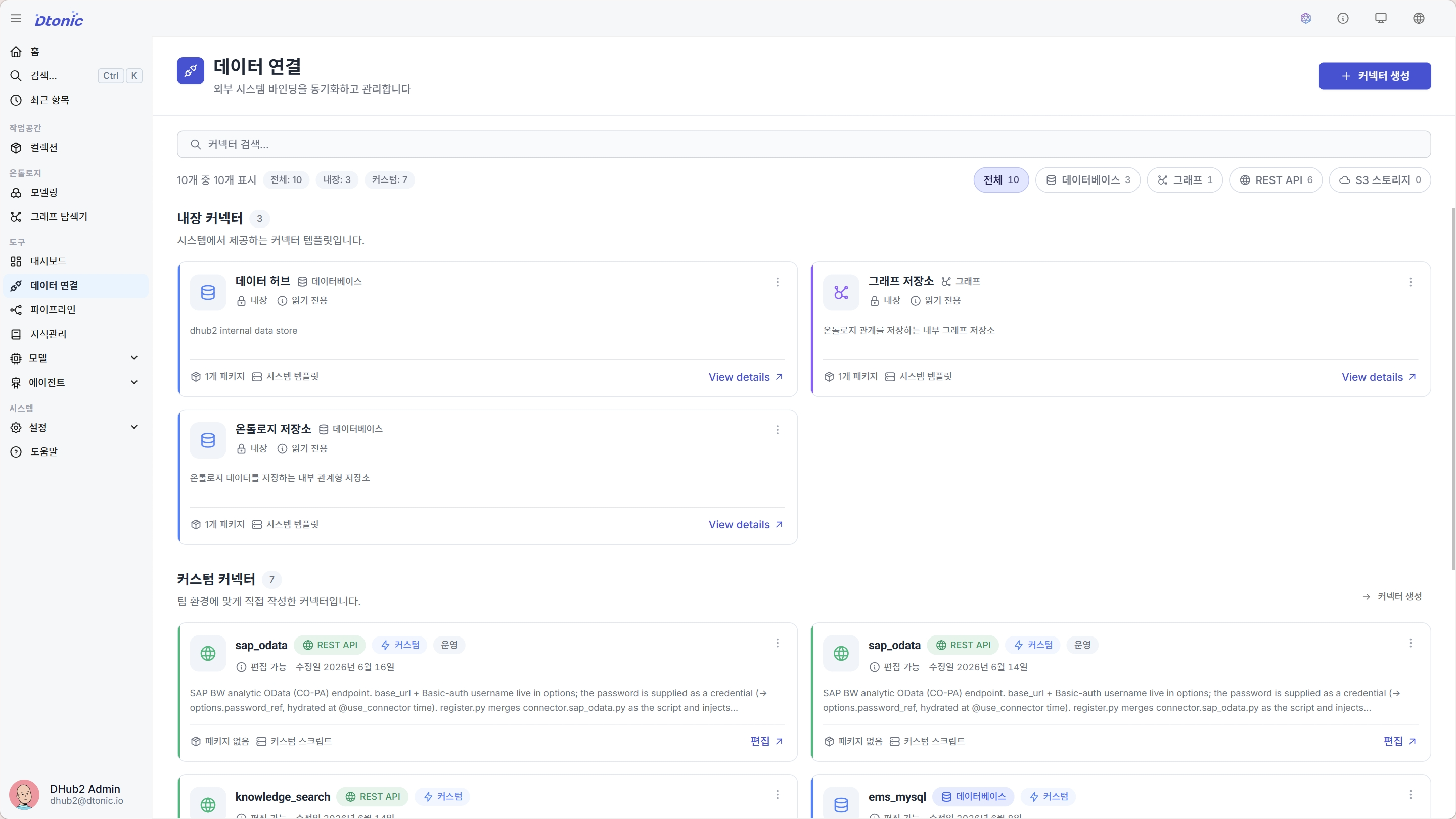Open the info icon in top bar
Screen dimensions: 1456x819
coord(1343,19)
